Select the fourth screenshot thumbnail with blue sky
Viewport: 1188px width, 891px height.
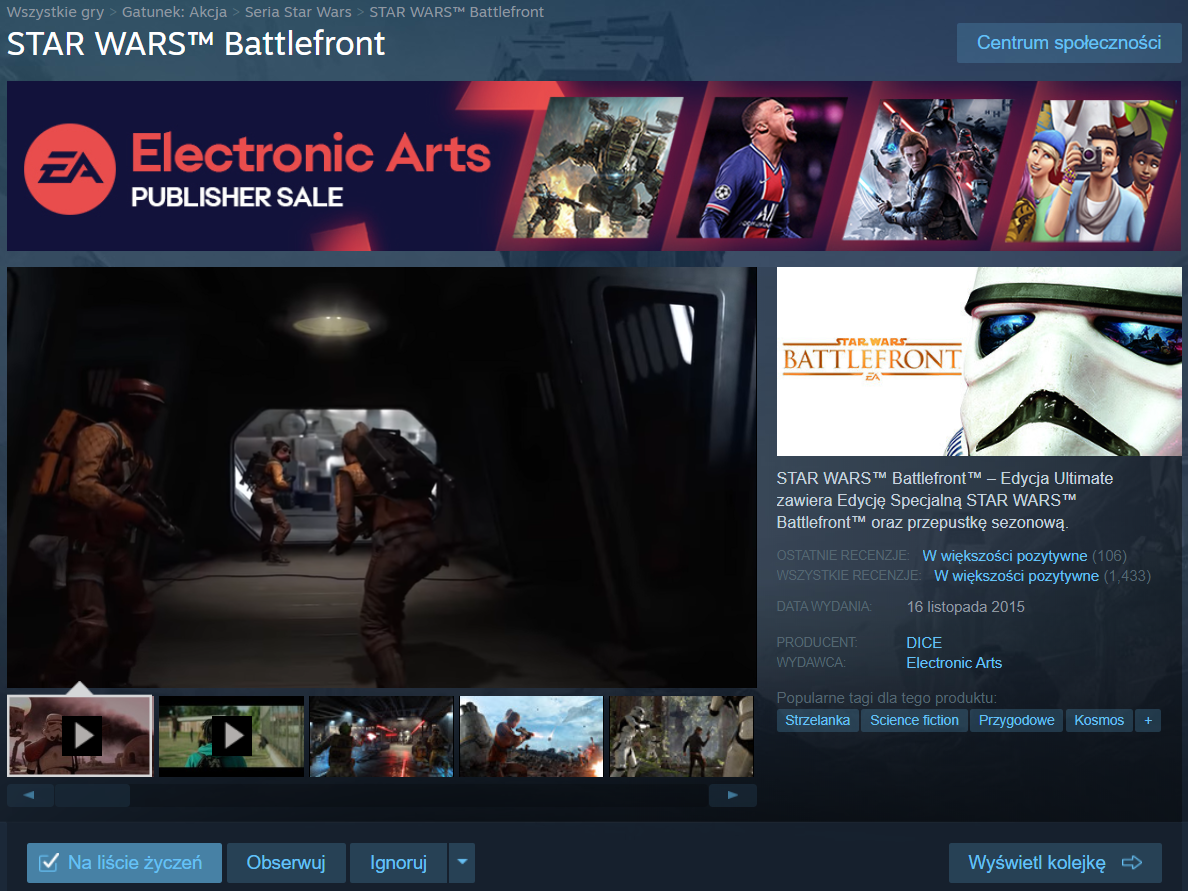pyautogui.click(x=531, y=736)
